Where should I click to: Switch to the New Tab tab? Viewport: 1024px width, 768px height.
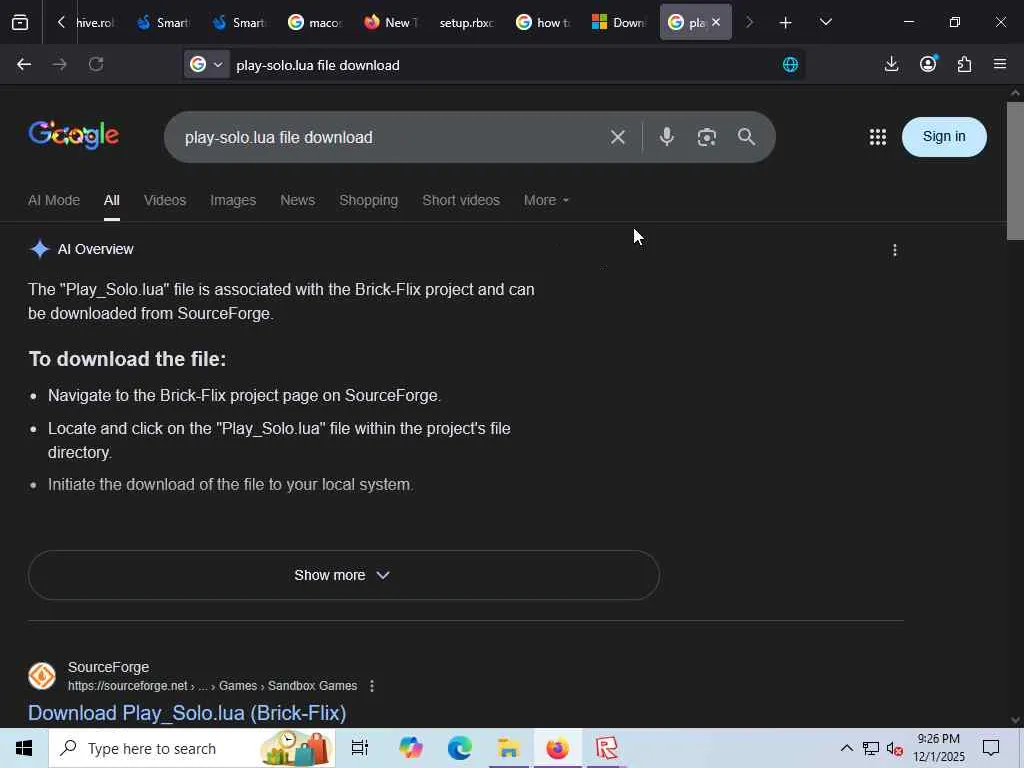(x=392, y=23)
